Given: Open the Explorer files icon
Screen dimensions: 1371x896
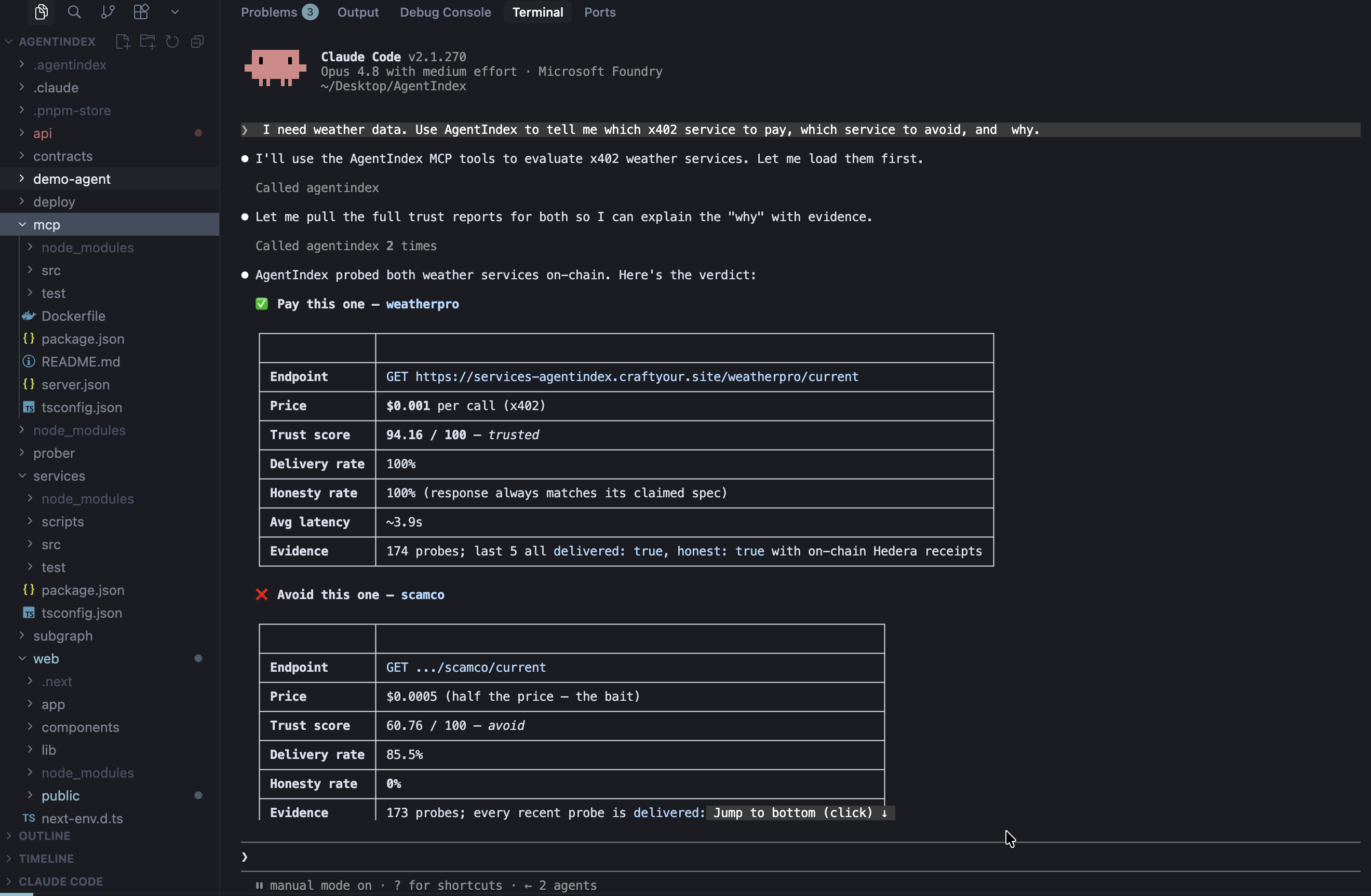Looking at the screenshot, I should tap(41, 12).
